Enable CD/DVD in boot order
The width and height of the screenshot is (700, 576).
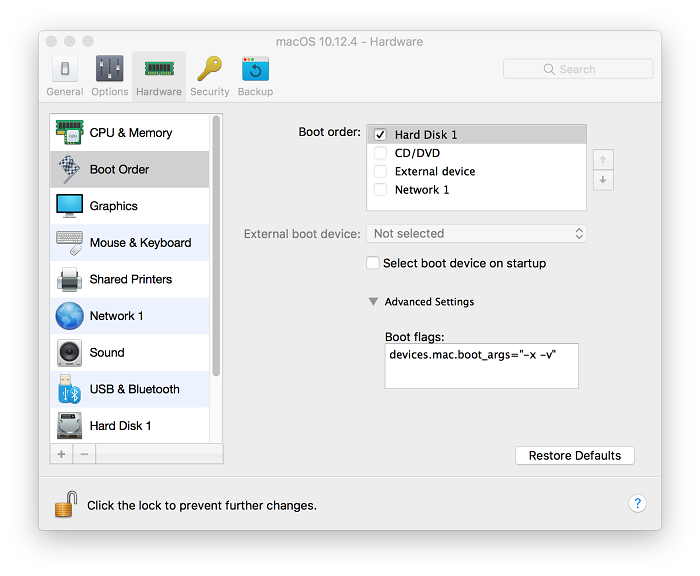pyautogui.click(x=380, y=153)
